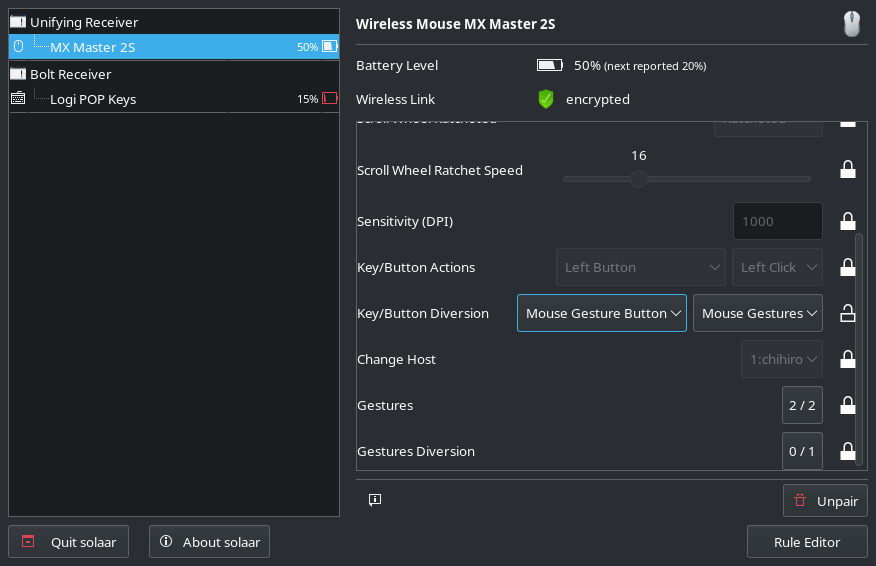
Task: Click the Unifying Receiver icon
Action: click(x=18, y=22)
